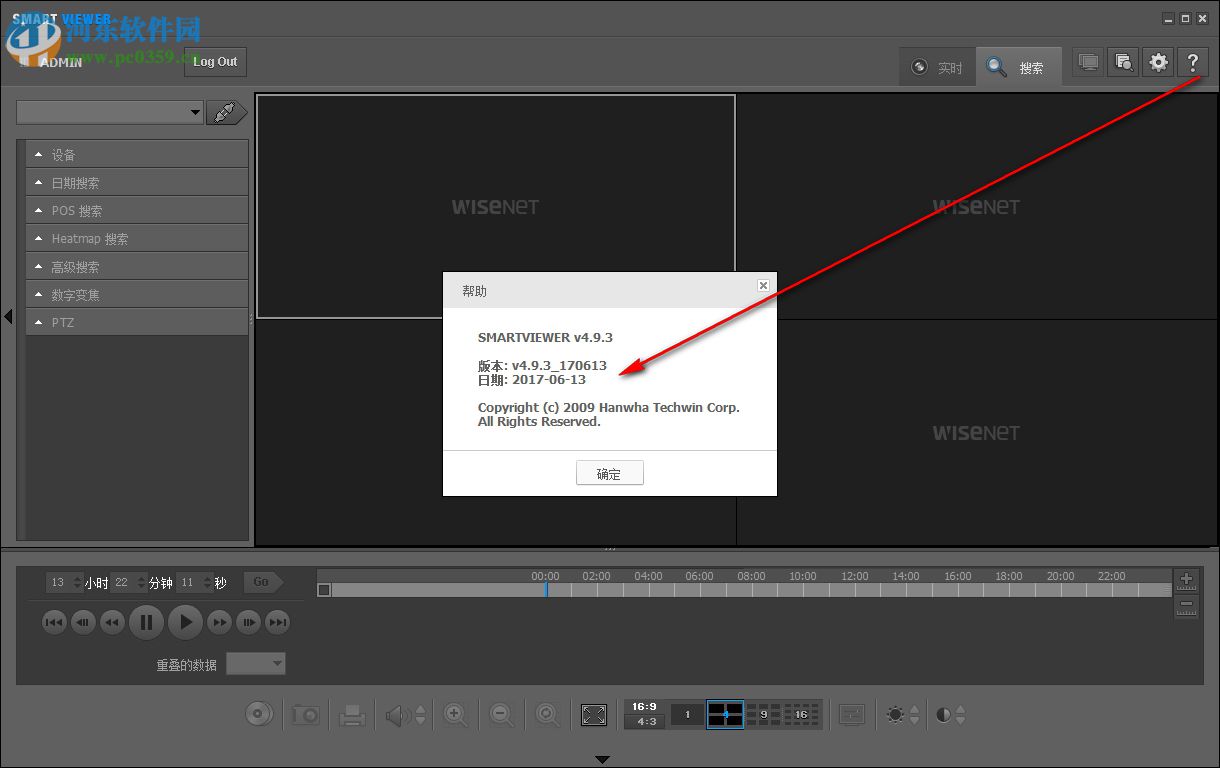
Task: Mute audio with the speaker icon
Action: tap(398, 714)
